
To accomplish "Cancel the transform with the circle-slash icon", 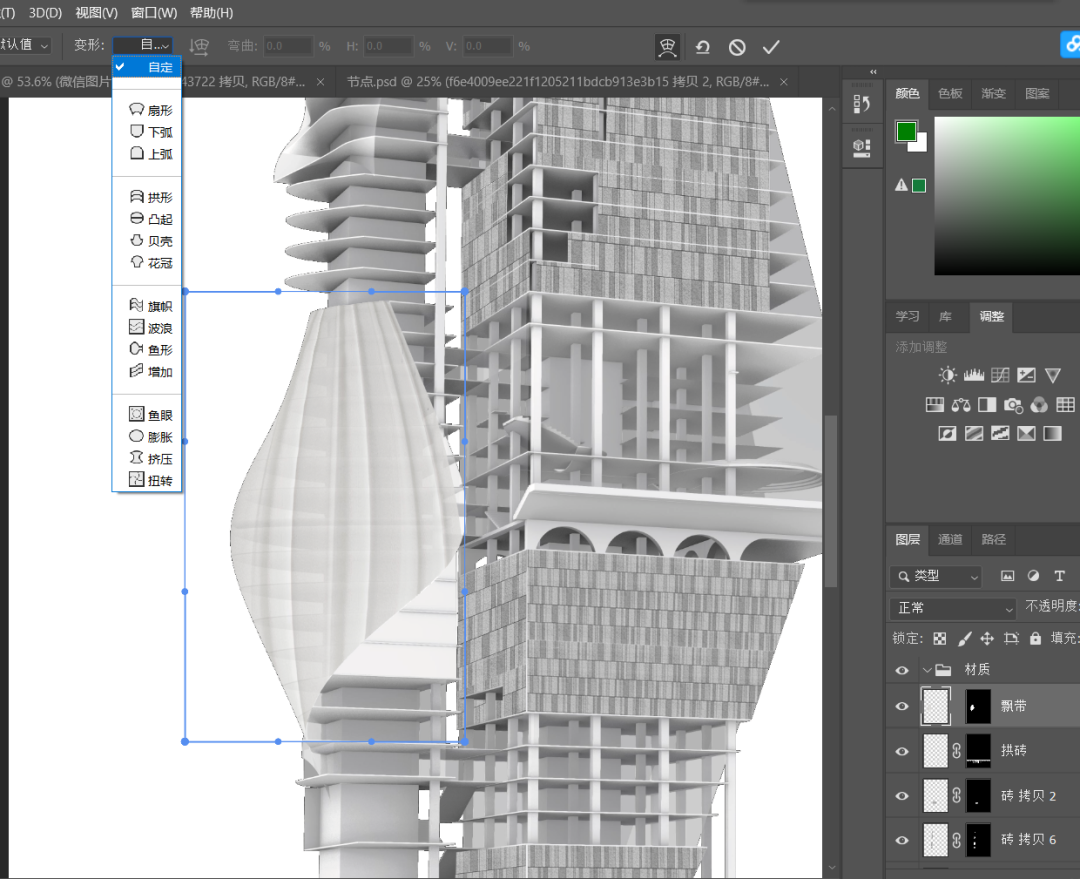I will [737, 47].
